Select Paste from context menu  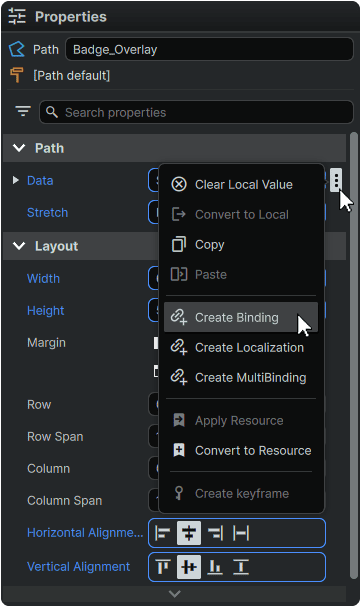(241, 274)
